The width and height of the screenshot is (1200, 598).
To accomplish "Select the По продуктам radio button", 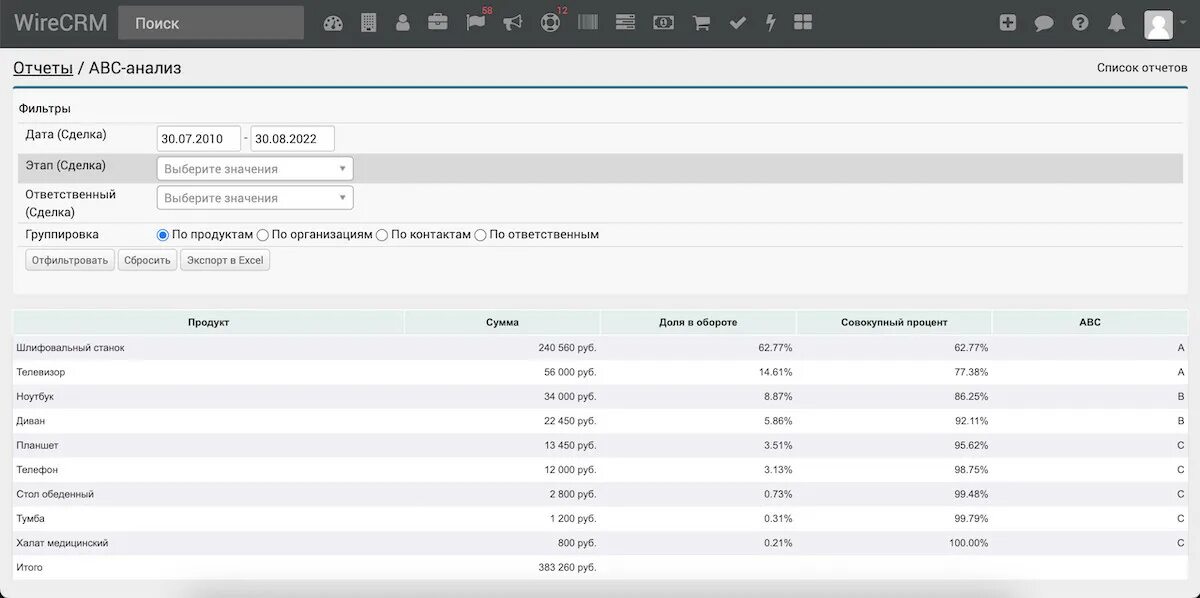I will pos(163,235).
